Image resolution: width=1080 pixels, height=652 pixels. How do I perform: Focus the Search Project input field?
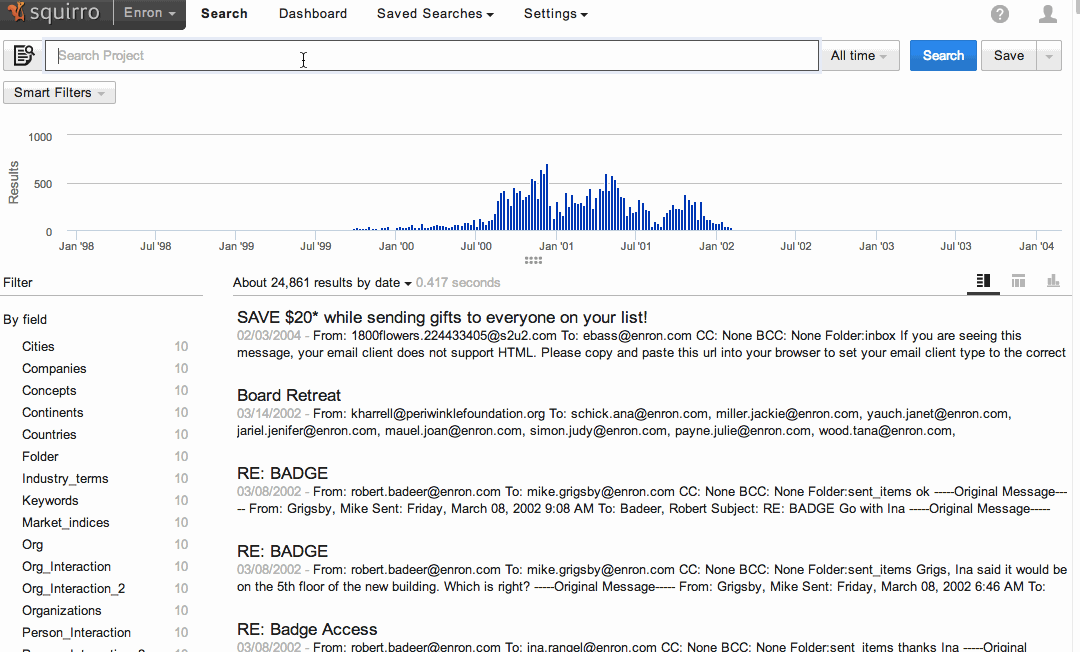click(432, 56)
